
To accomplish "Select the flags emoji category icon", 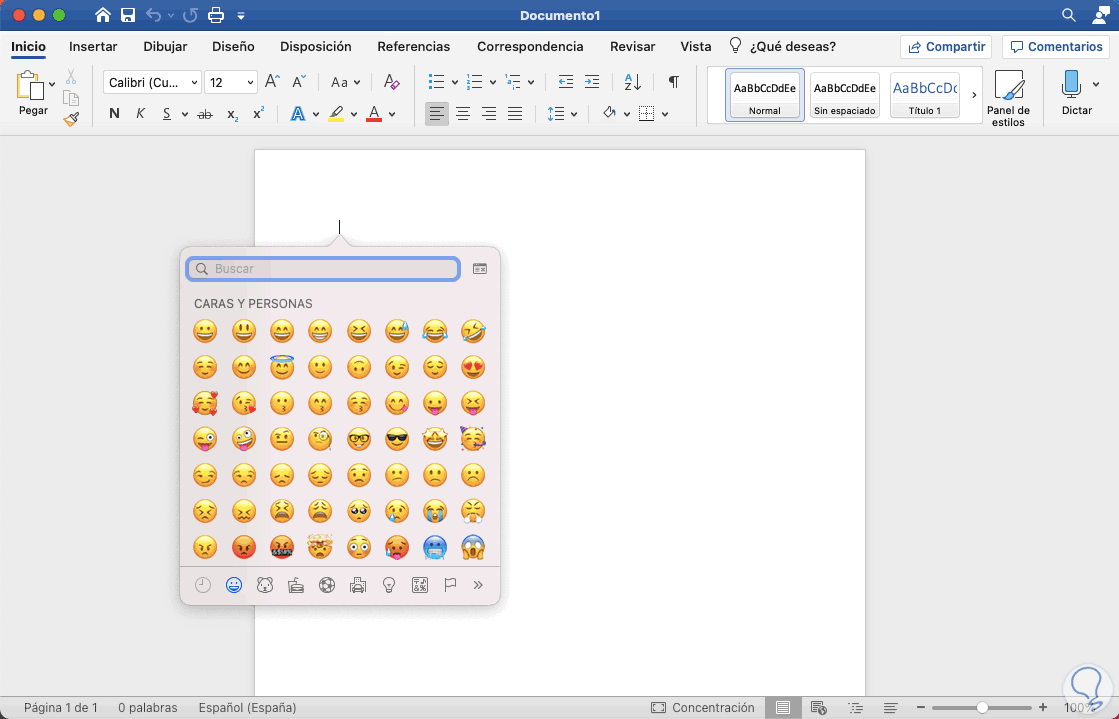I will coord(450,585).
